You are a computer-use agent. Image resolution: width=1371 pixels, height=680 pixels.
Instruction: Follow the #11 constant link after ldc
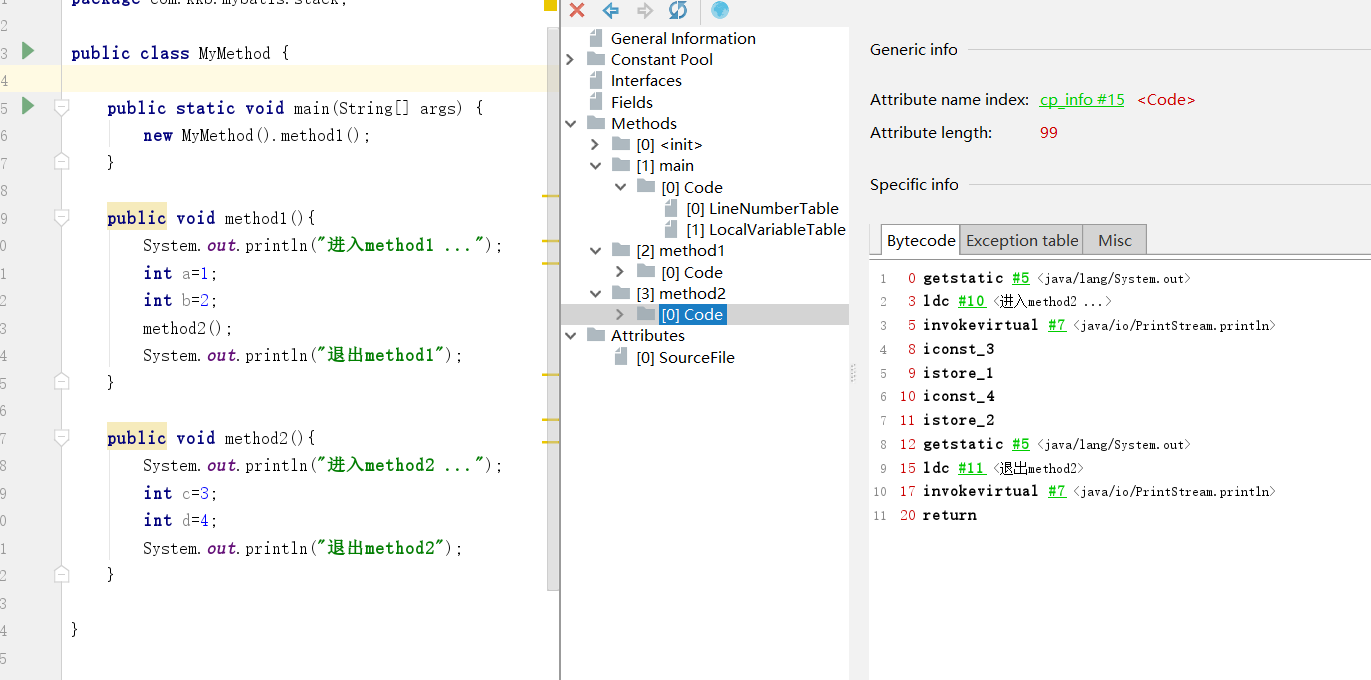[x=971, y=468]
